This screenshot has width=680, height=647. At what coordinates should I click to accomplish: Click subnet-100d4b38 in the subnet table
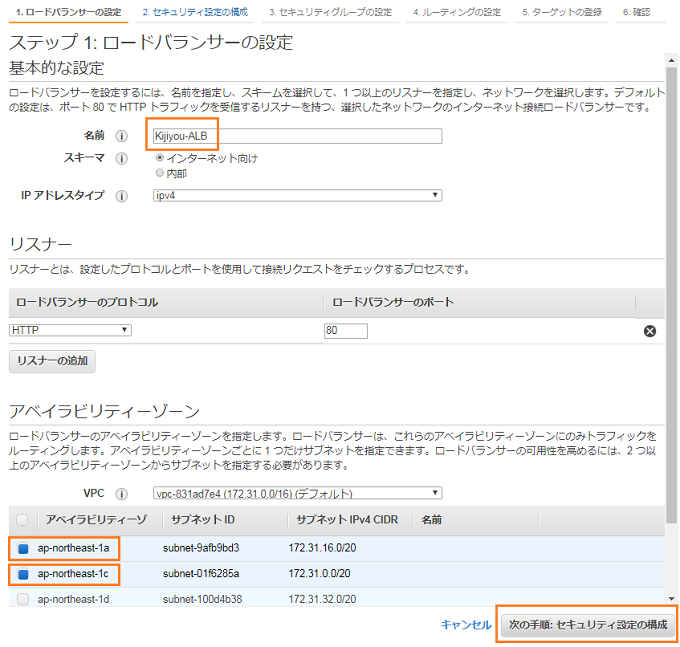202,599
